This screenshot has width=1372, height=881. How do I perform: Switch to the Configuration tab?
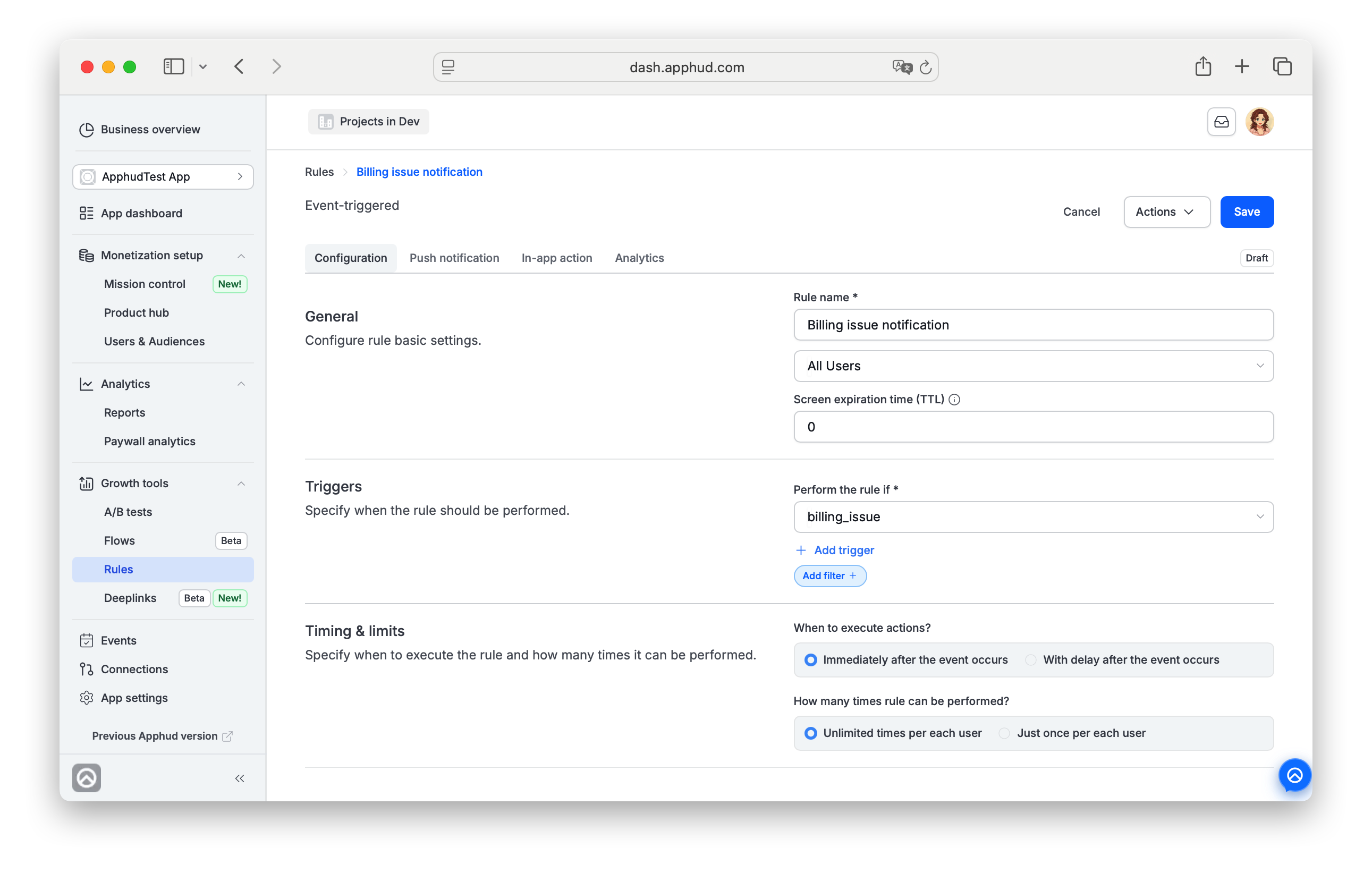click(x=351, y=259)
